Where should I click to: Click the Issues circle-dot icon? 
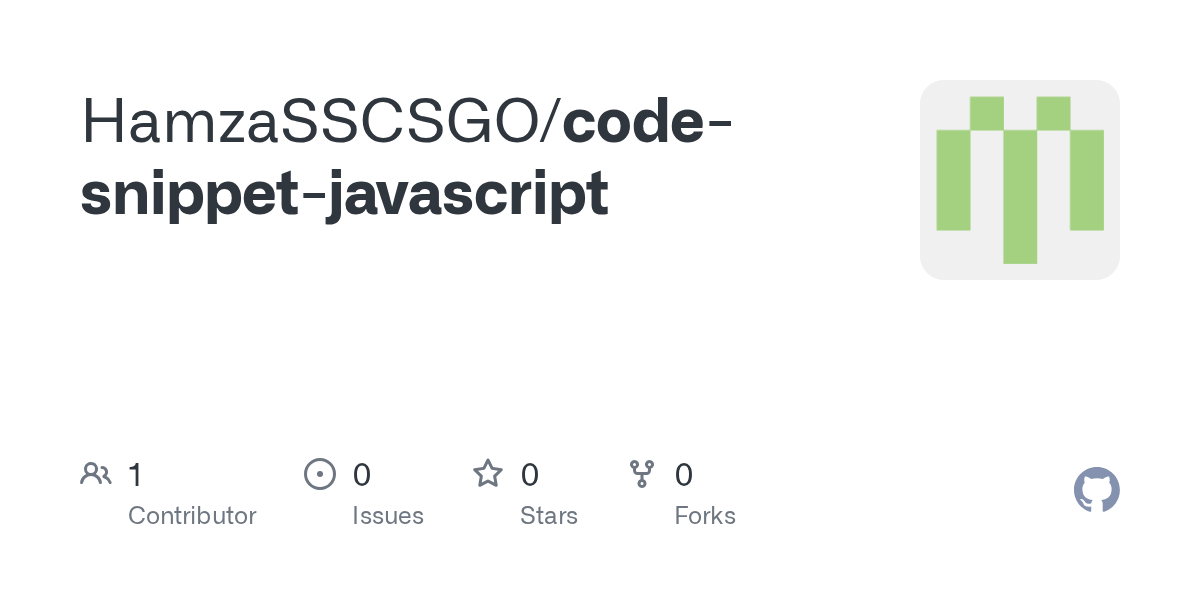[x=319, y=474]
